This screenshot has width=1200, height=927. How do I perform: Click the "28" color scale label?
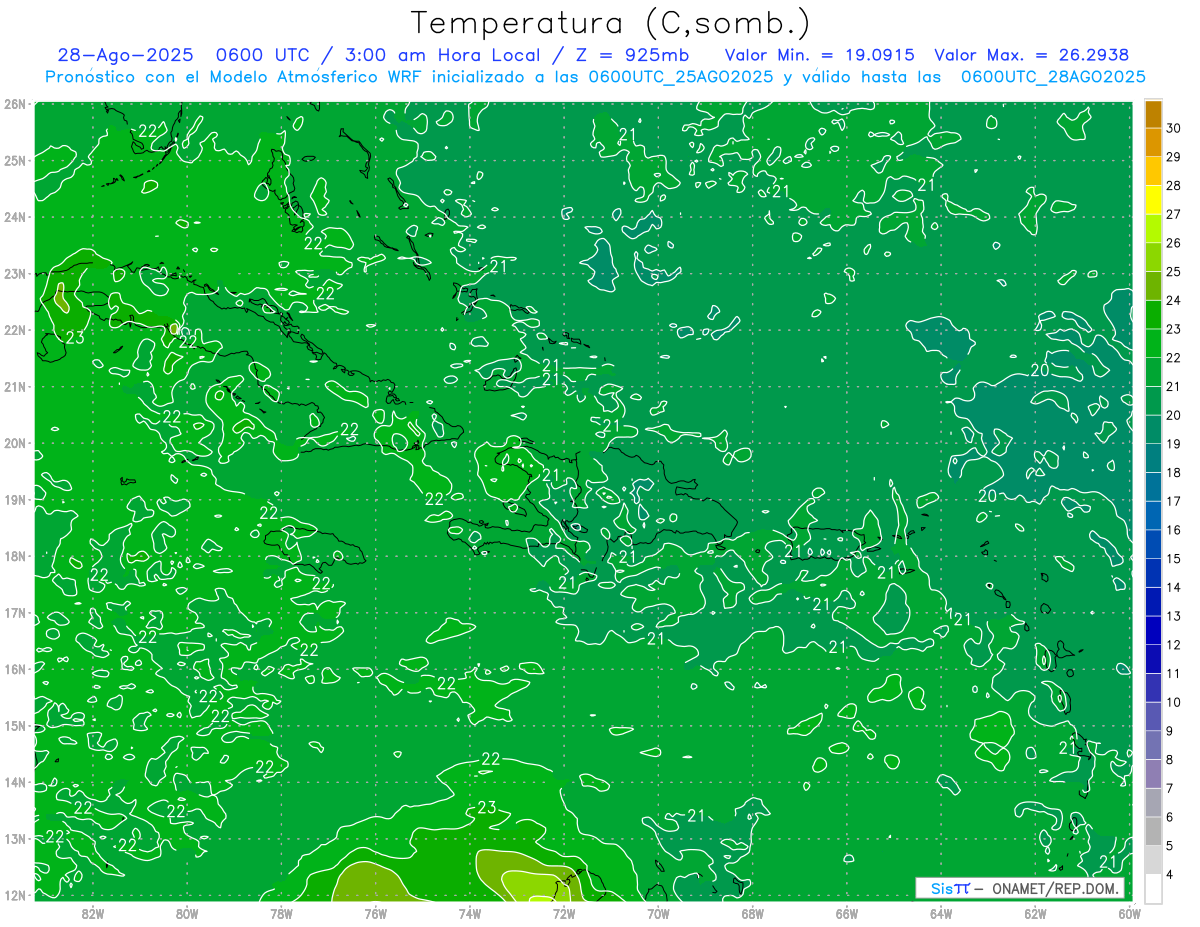[x=1174, y=186]
